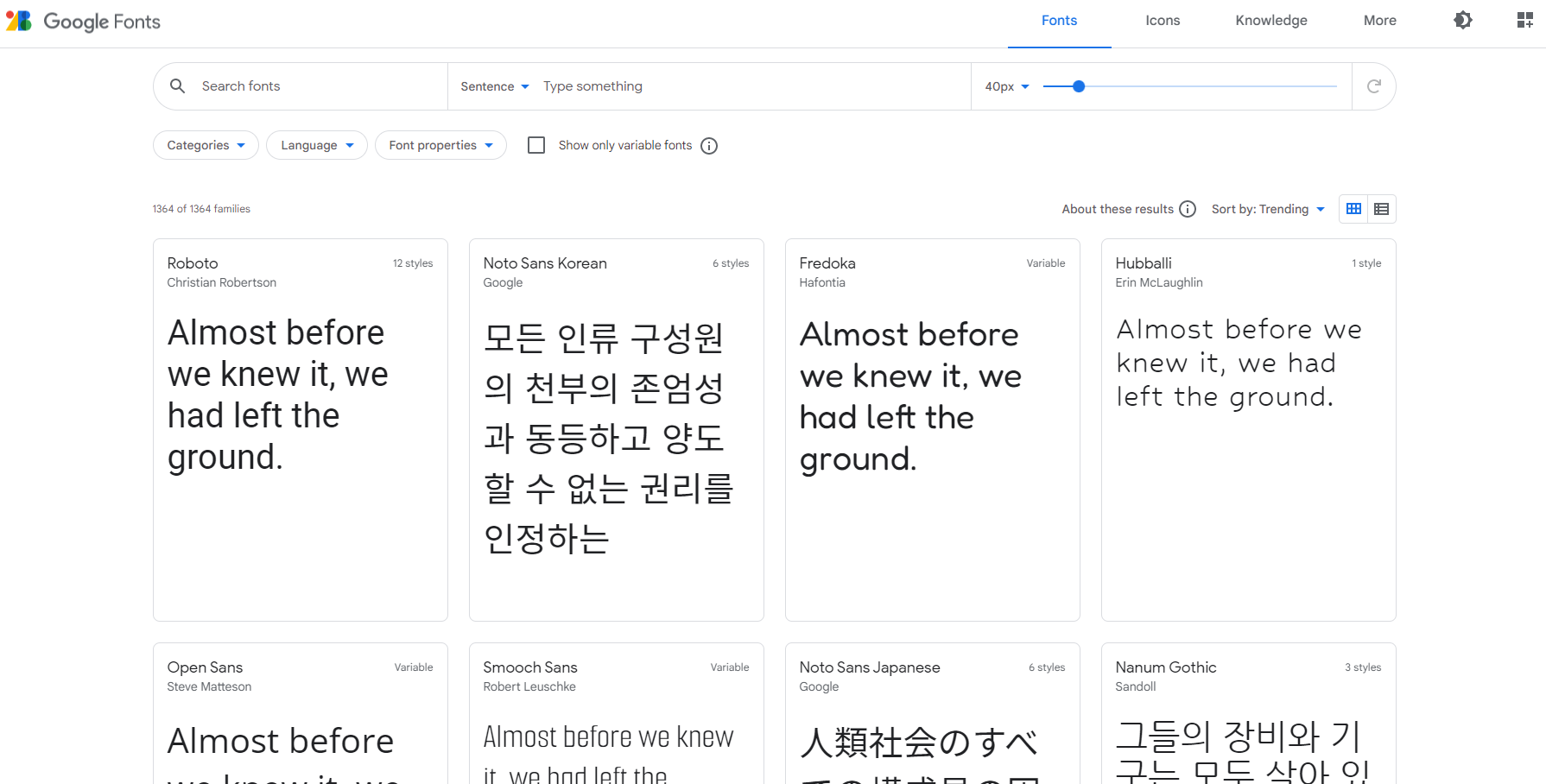
Task: Enable Show only variable fonts checkbox
Action: (x=536, y=145)
